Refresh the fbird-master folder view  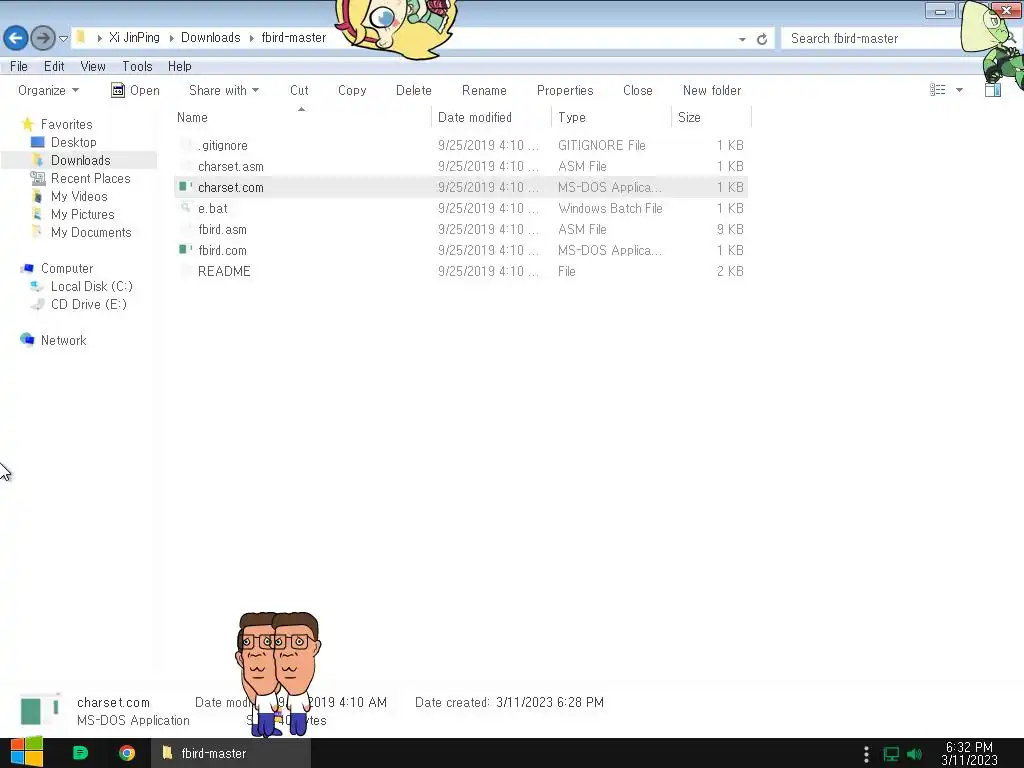coord(761,39)
